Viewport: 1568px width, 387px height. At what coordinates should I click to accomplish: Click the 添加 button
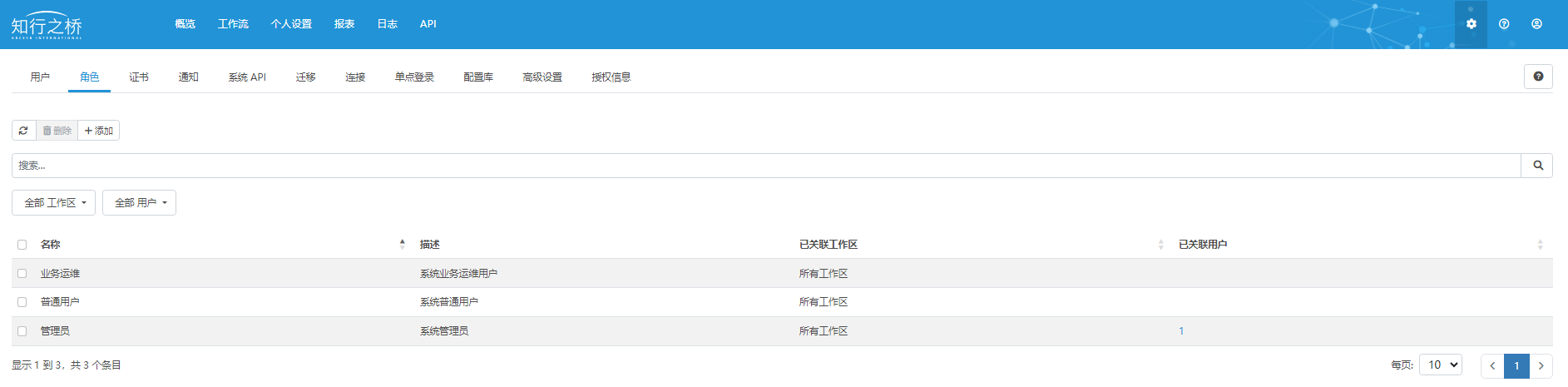point(99,131)
